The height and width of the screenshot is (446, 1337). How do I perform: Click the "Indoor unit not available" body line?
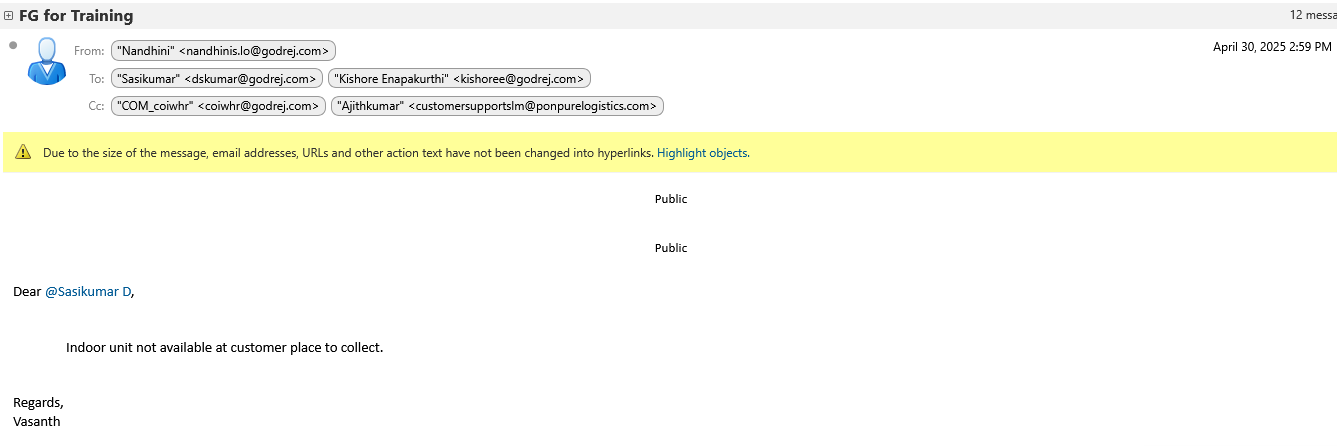click(x=224, y=348)
